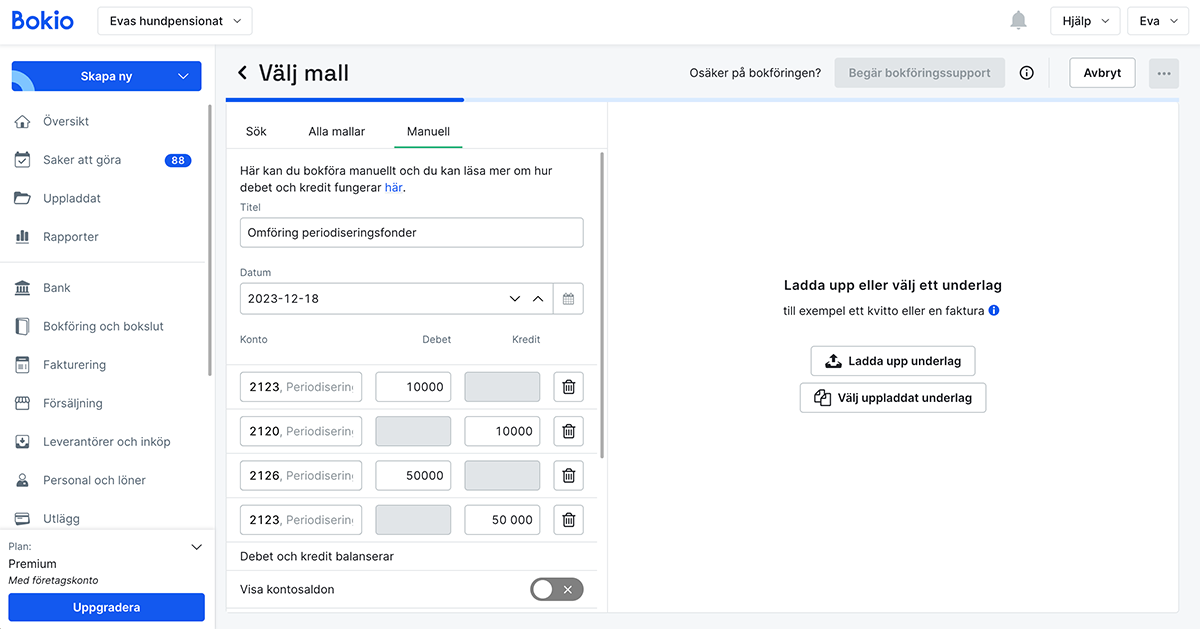Select the Översikt home icon
1200x629 pixels.
coord(22,121)
